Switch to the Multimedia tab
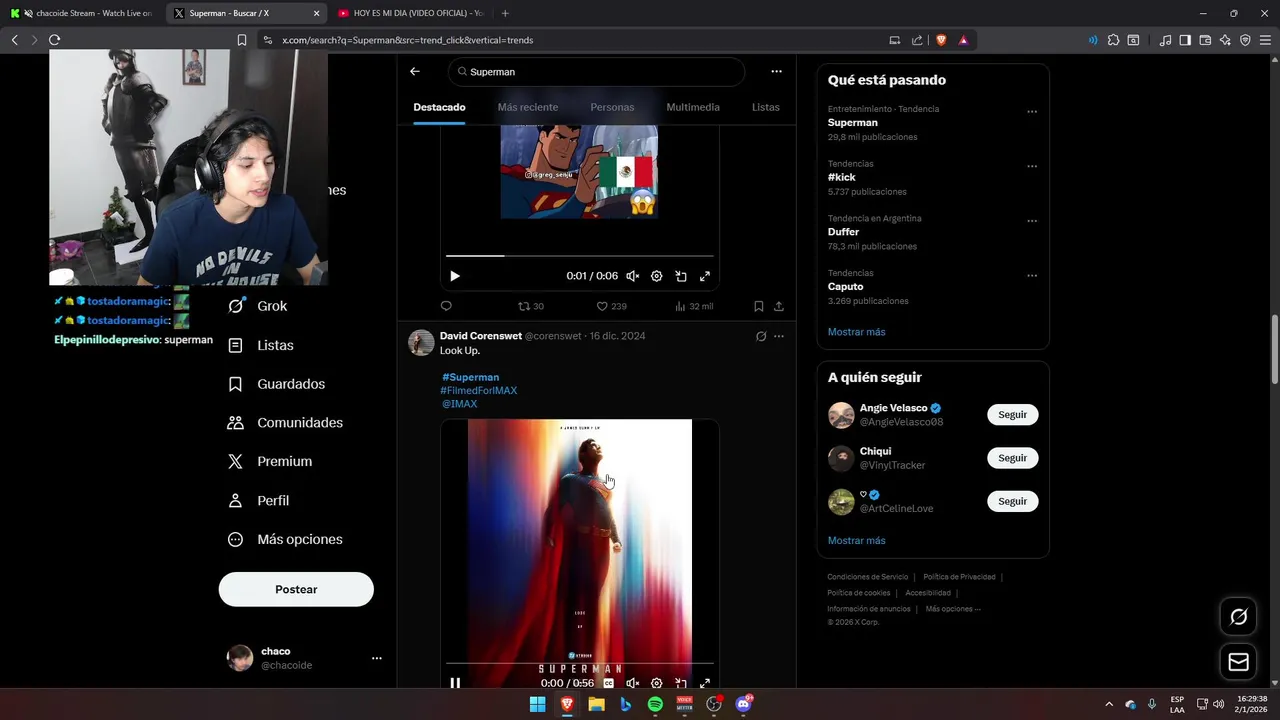This screenshot has height=720, width=1280. coord(693,107)
